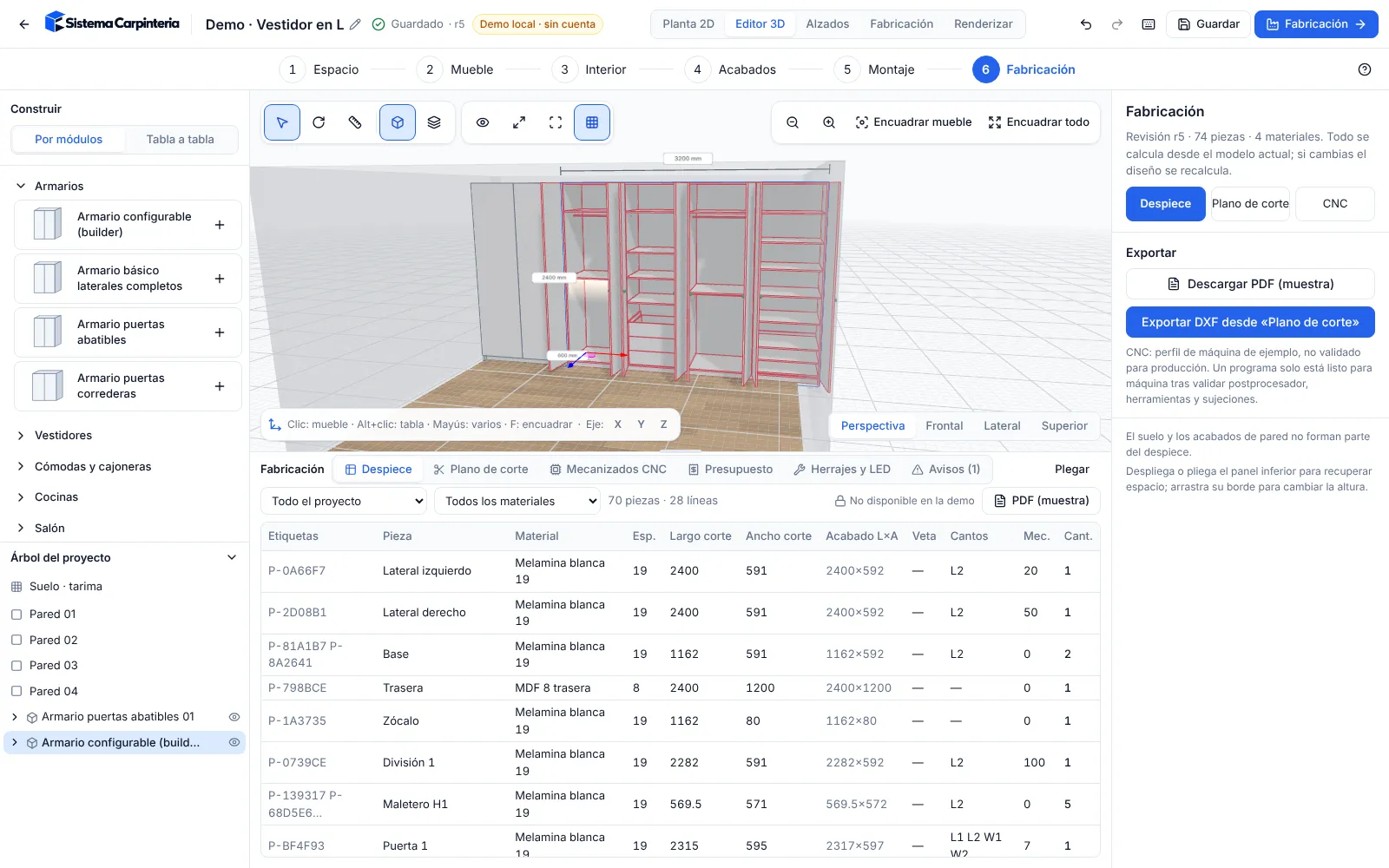Click the Guardar button
The image size is (1389, 868).
coord(1208,24)
